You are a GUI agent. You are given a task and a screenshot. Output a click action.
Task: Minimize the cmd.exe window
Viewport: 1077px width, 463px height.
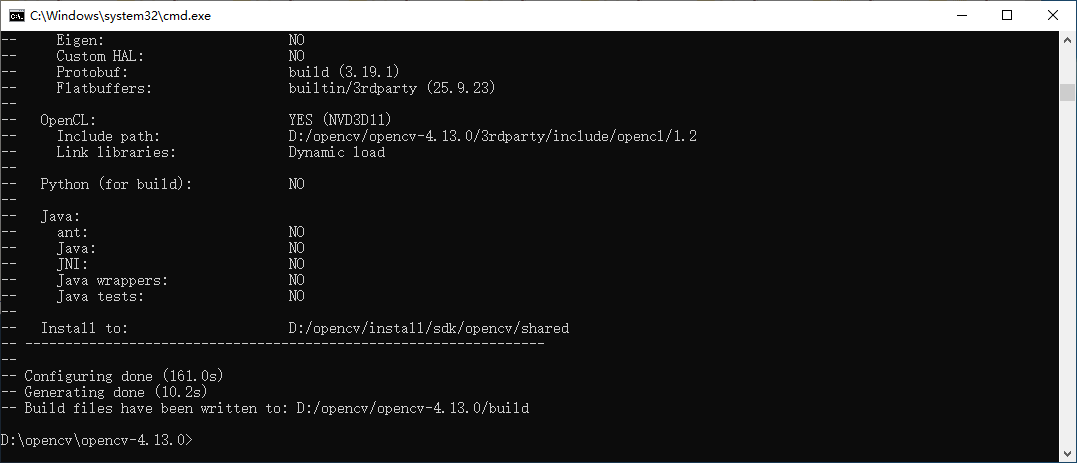coord(962,16)
